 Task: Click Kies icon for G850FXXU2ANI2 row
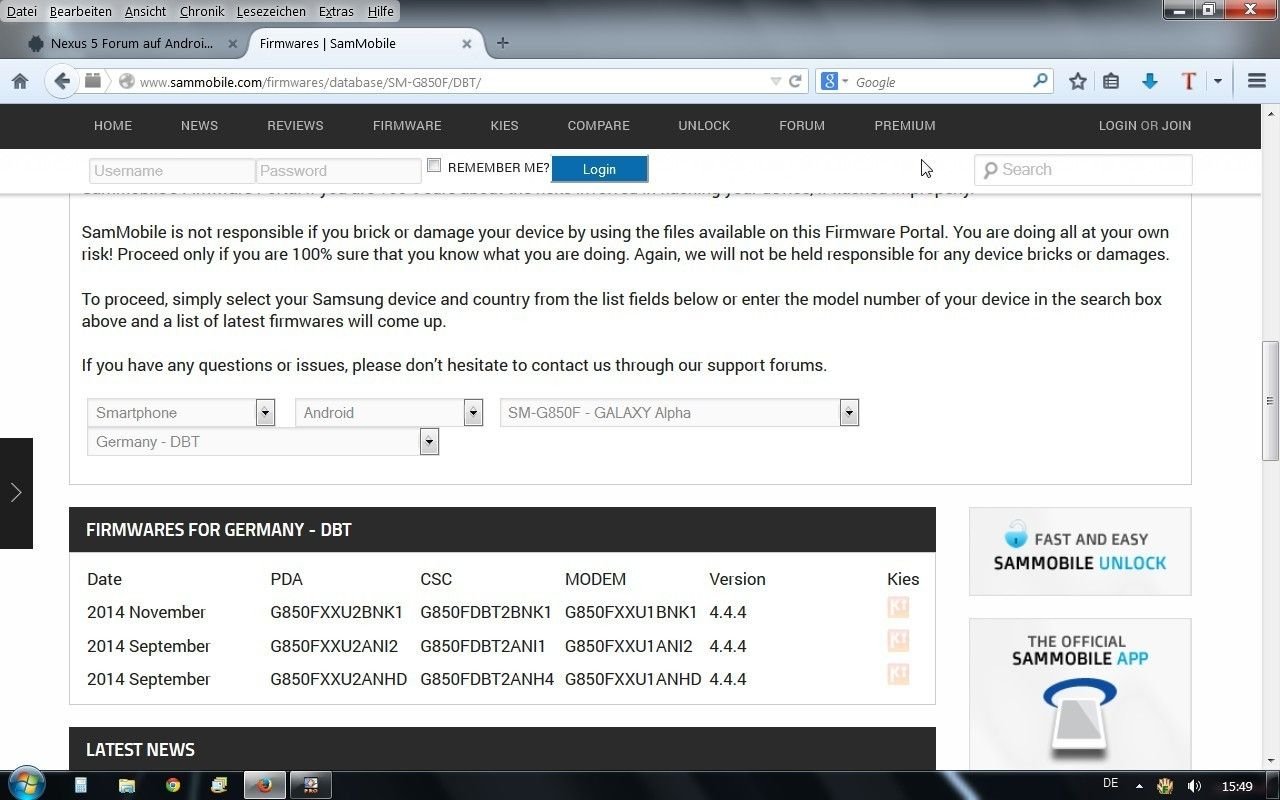point(898,640)
